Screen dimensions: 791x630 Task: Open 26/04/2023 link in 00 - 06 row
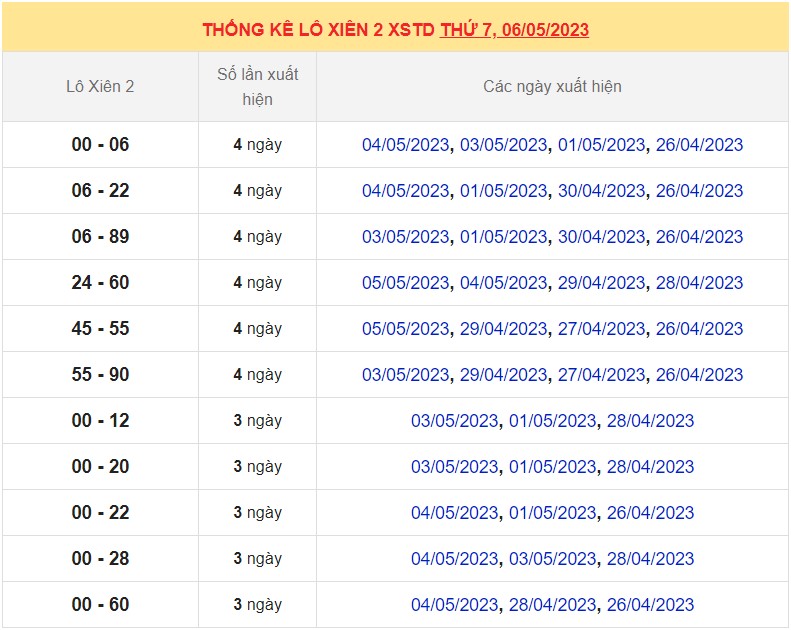[699, 145]
